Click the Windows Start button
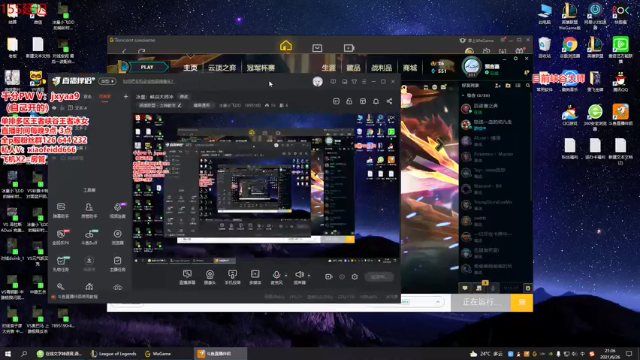The image size is (640, 360). (7, 353)
